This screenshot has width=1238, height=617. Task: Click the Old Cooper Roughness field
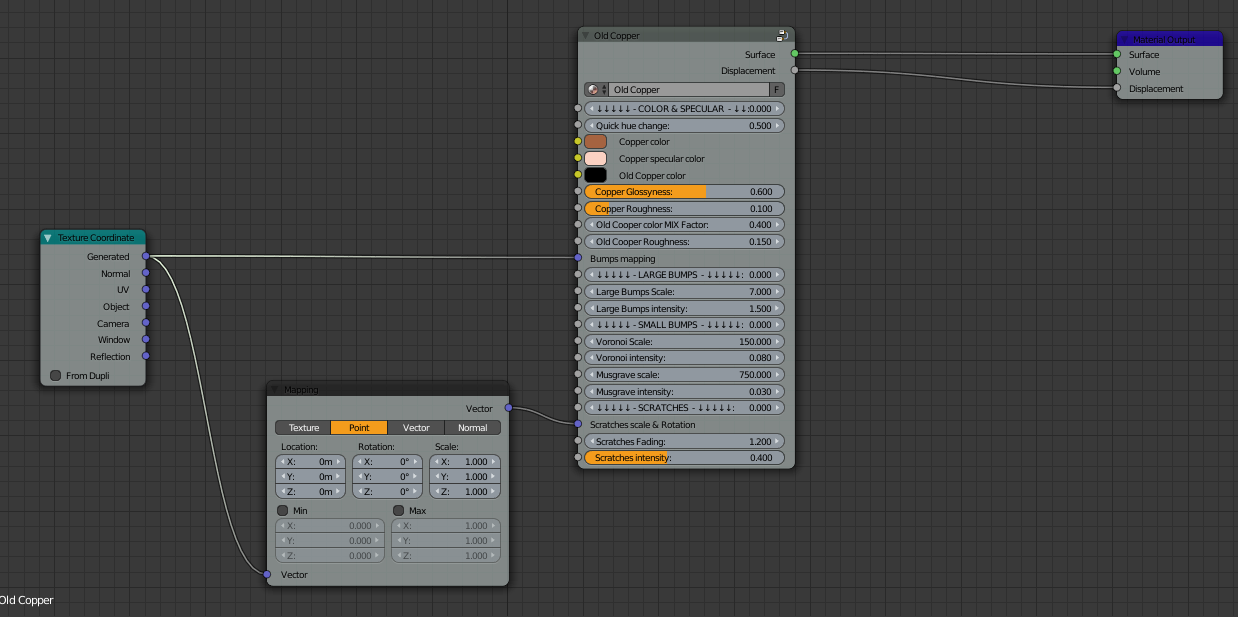685,242
